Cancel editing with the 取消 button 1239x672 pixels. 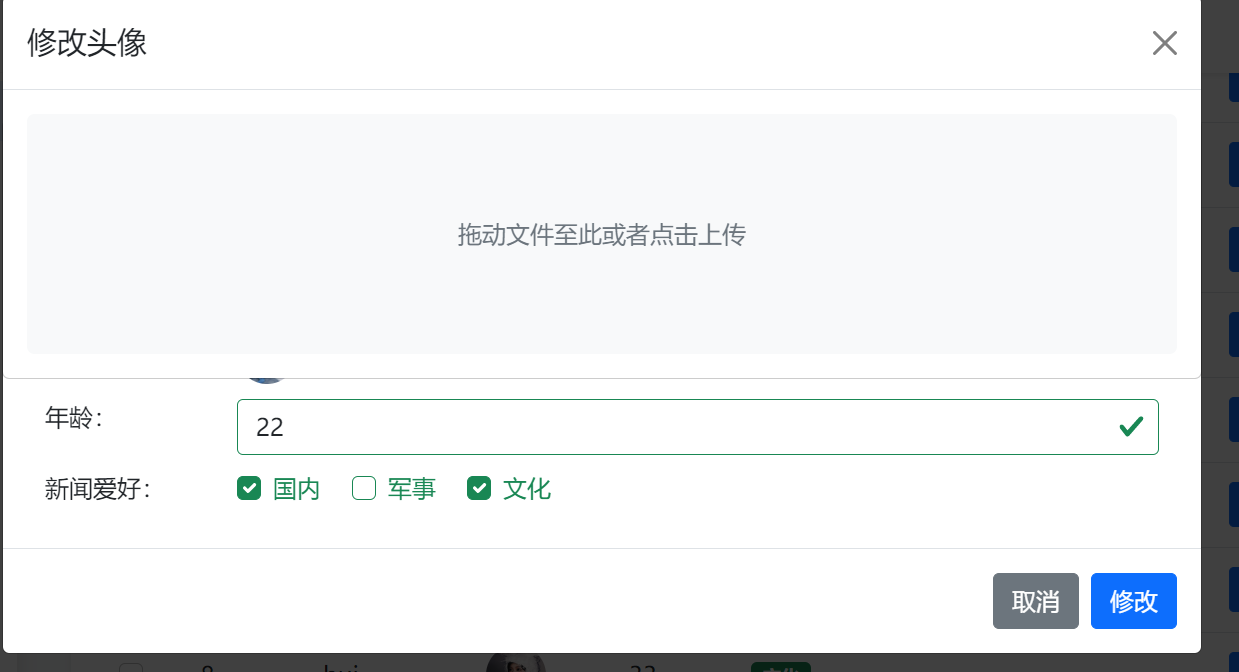[x=1036, y=601]
